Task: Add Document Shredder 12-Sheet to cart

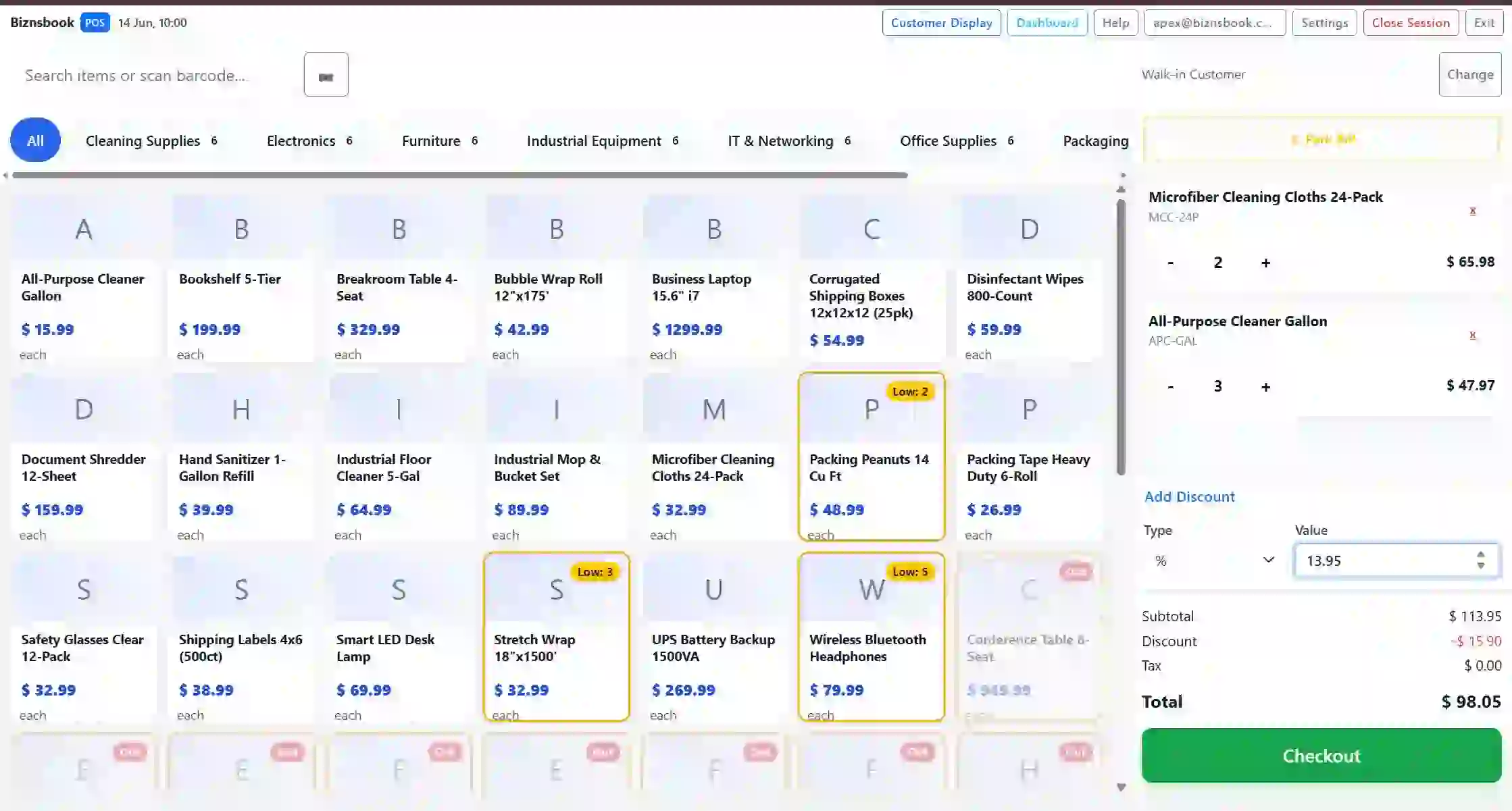Action: pyautogui.click(x=83, y=457)
